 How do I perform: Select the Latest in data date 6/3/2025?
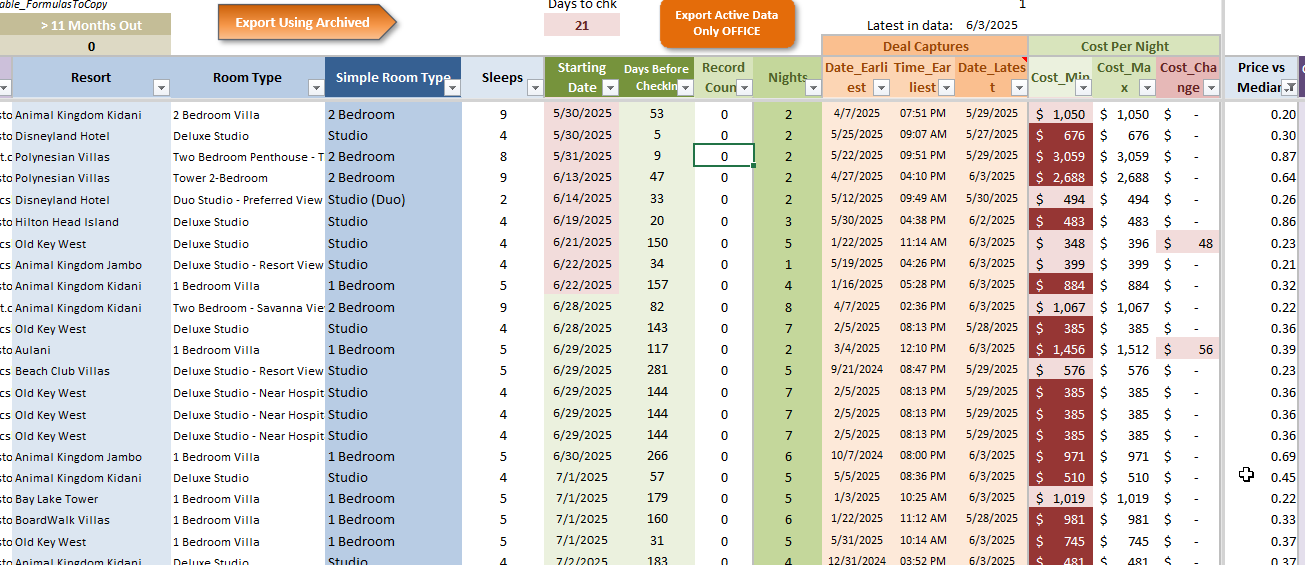(990, 25)
